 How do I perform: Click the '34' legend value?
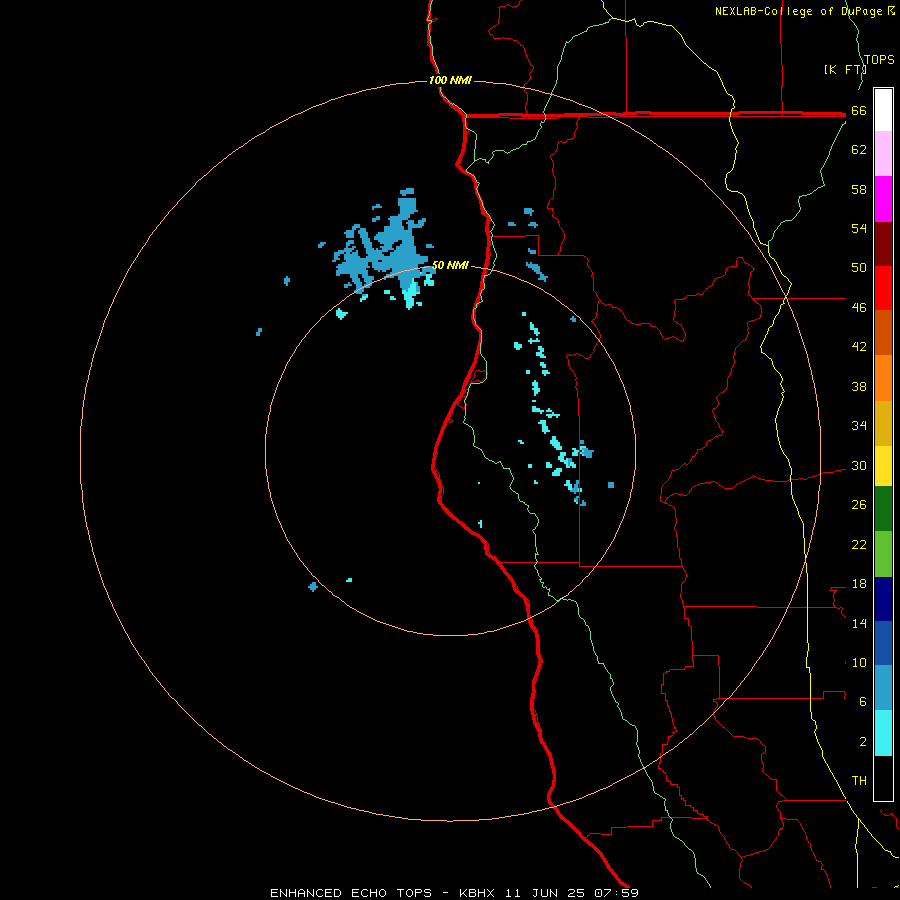click(859, 426)
